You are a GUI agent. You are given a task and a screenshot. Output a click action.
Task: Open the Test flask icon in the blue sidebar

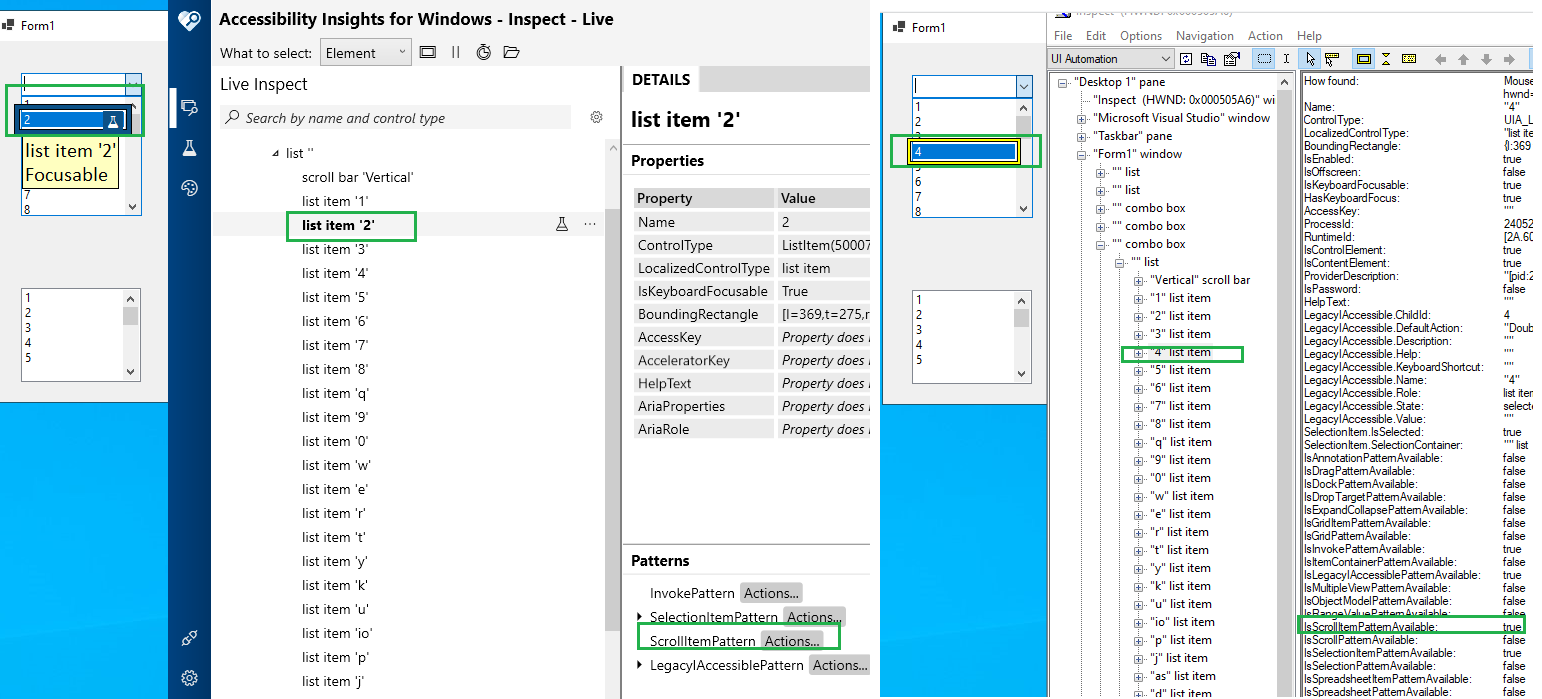[189, 148]
